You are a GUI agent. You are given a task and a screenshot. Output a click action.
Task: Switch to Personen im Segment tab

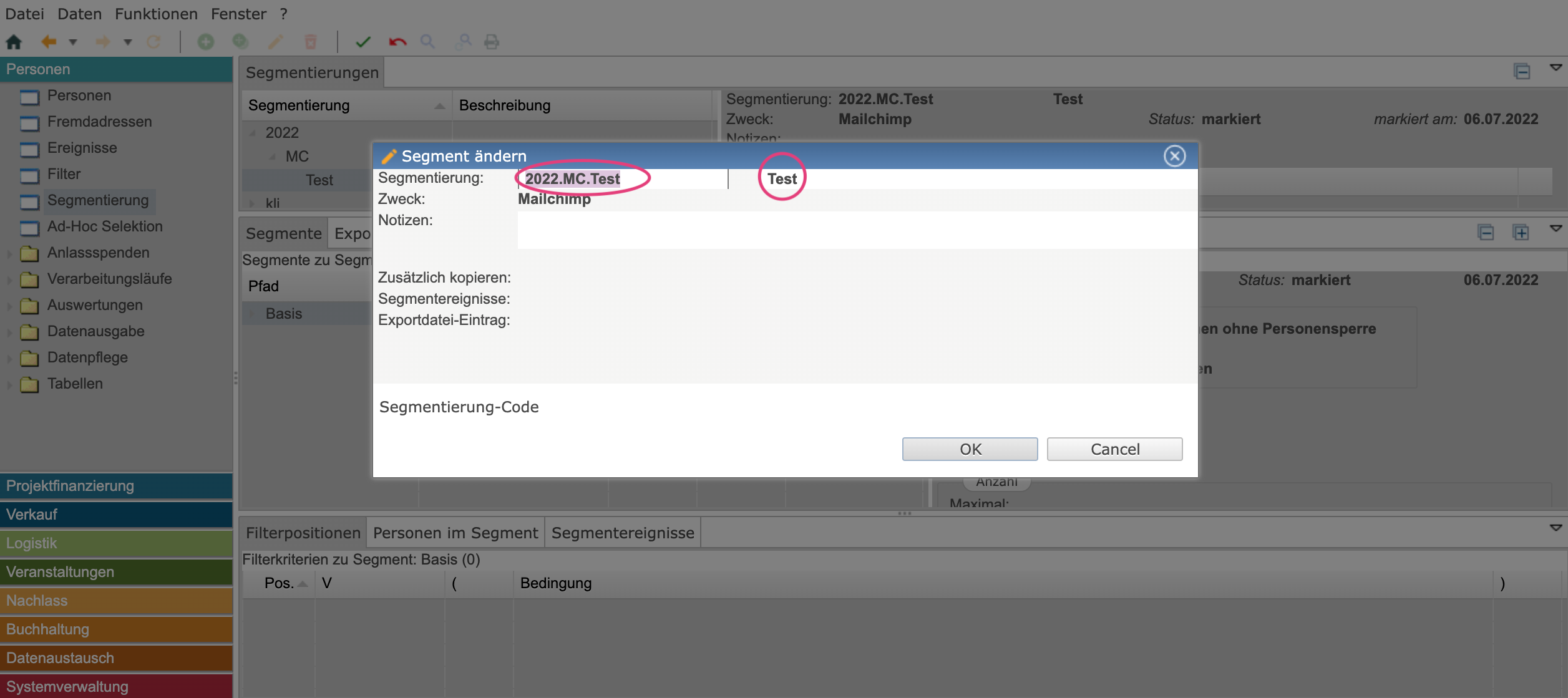click(x=455, y=533)
